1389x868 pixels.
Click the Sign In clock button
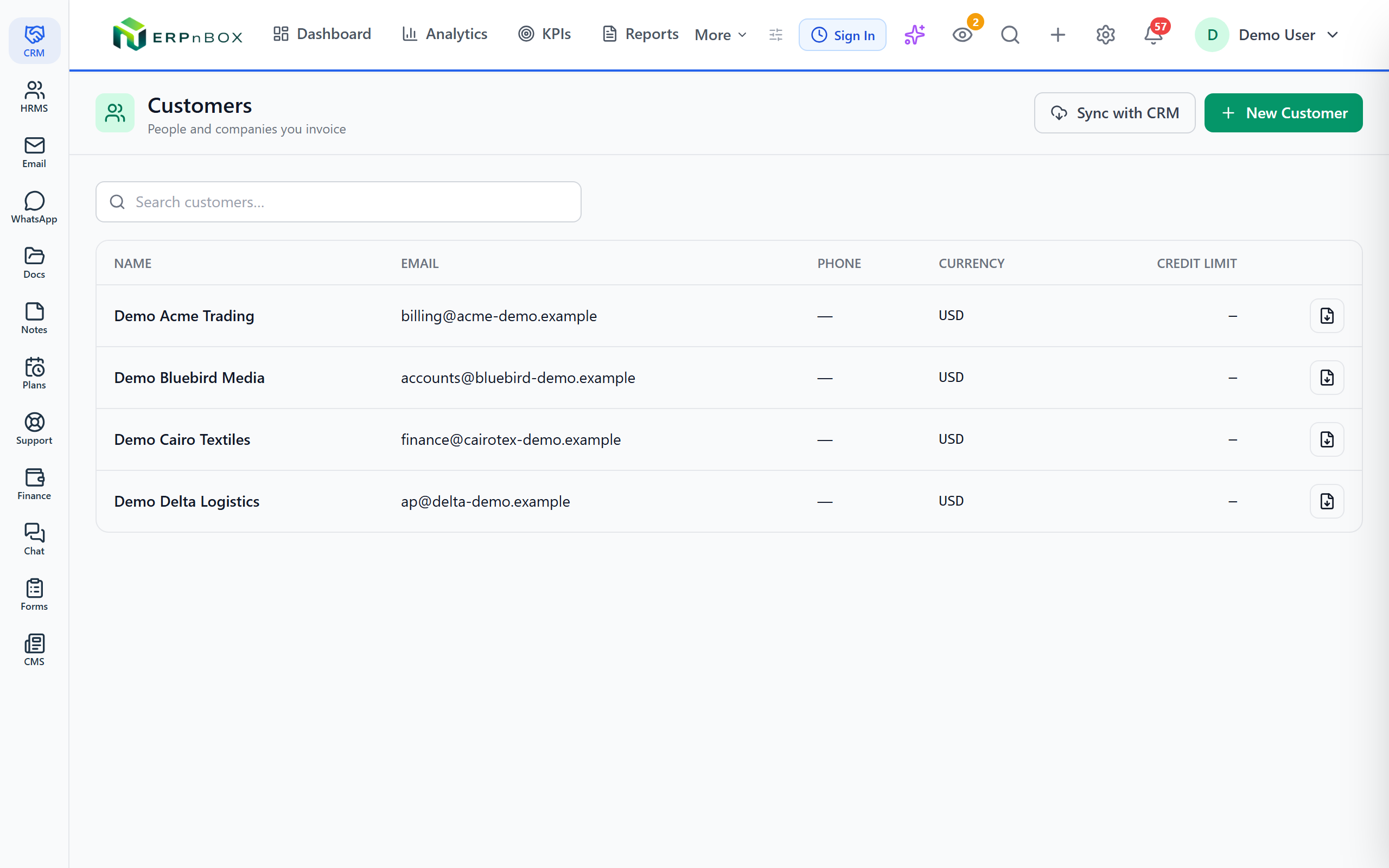pos(842,35)
